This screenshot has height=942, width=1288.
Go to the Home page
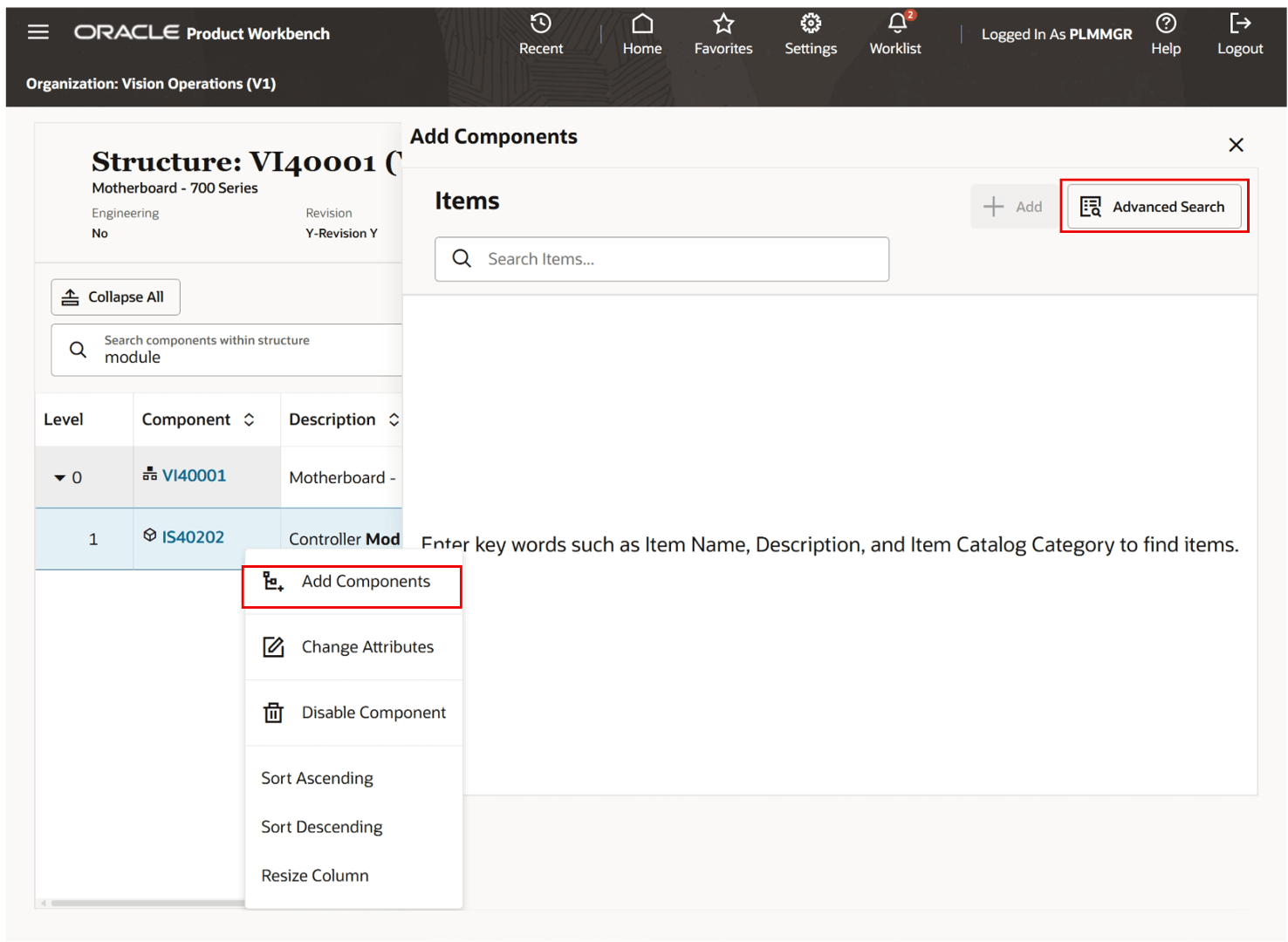point(641,33)
